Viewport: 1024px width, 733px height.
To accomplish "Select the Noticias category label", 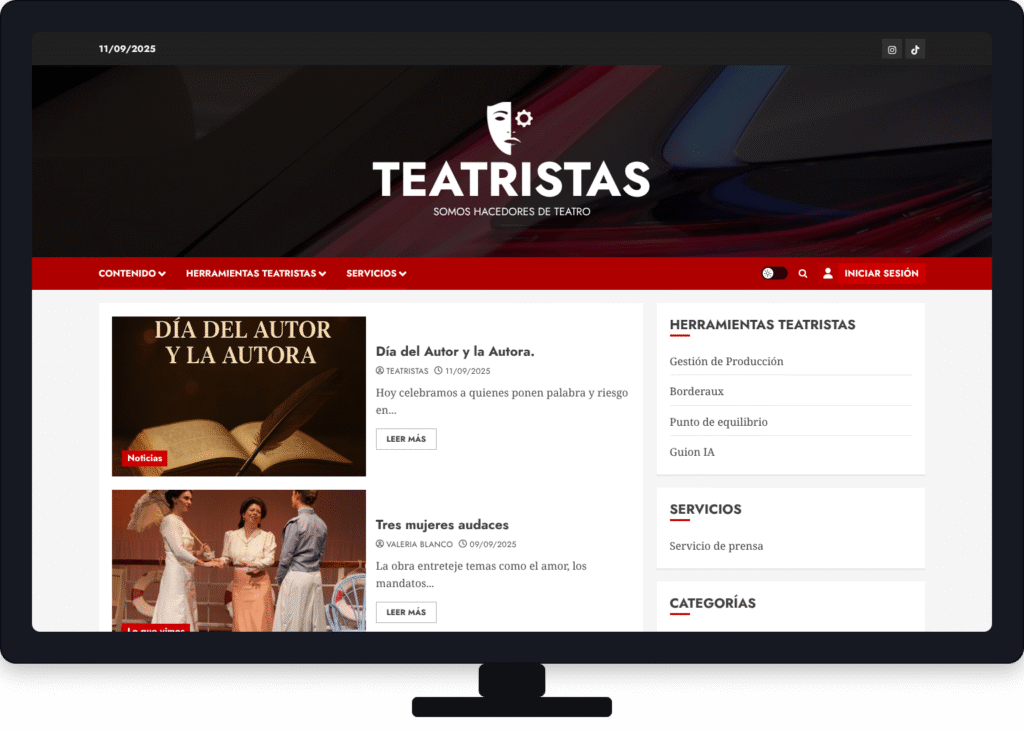I will (144, 458).
